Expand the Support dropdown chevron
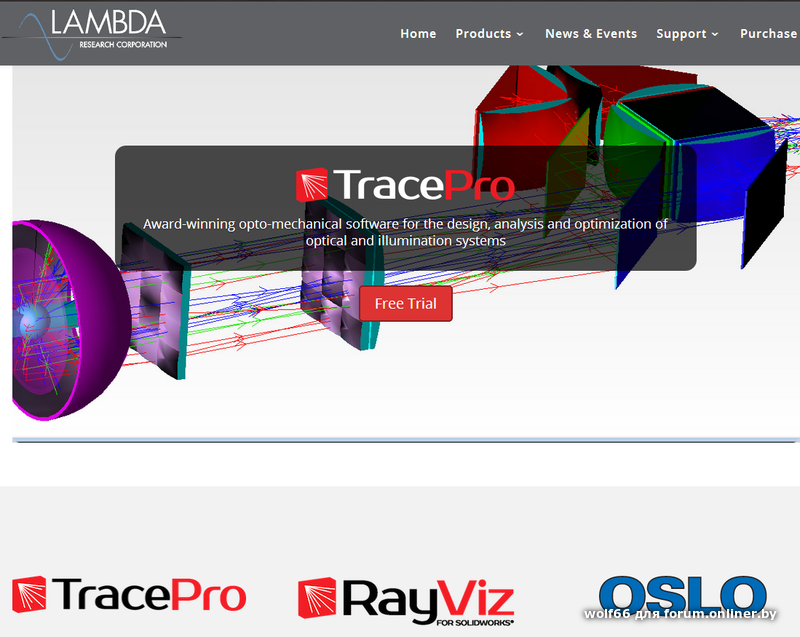This screenshot has height=637, width=800. 715,34
